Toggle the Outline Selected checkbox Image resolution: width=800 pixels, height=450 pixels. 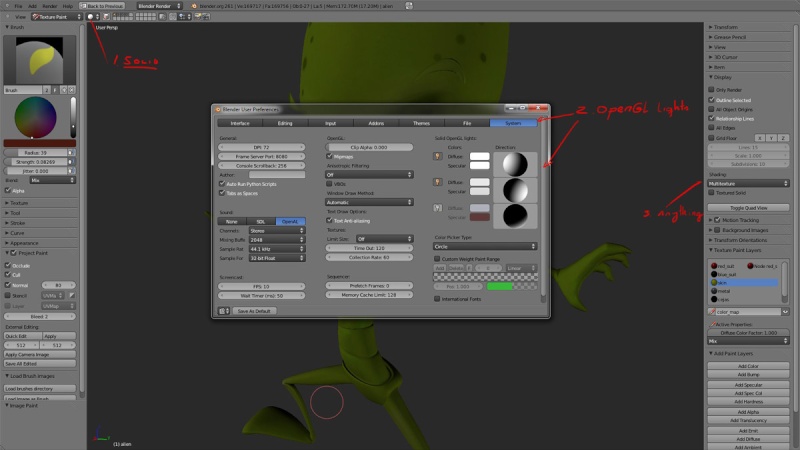[711, 99]
